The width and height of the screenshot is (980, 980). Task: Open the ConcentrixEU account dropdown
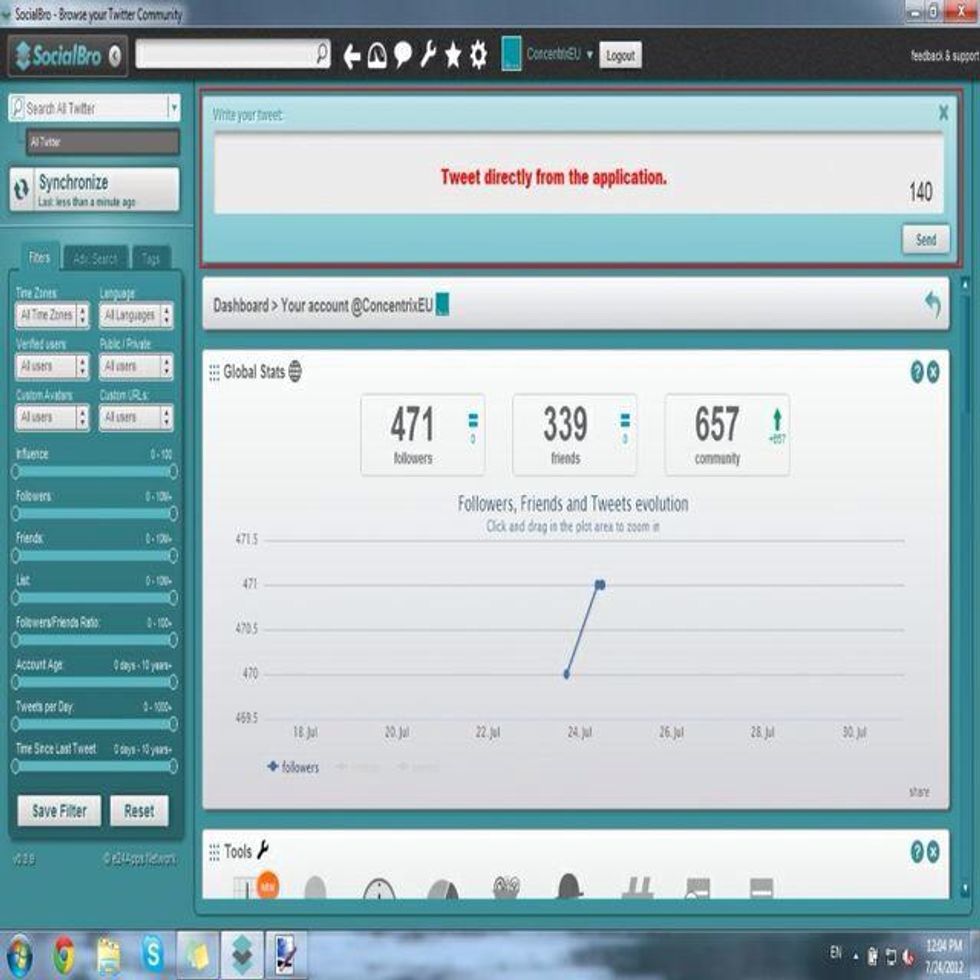tap(590, 55)
